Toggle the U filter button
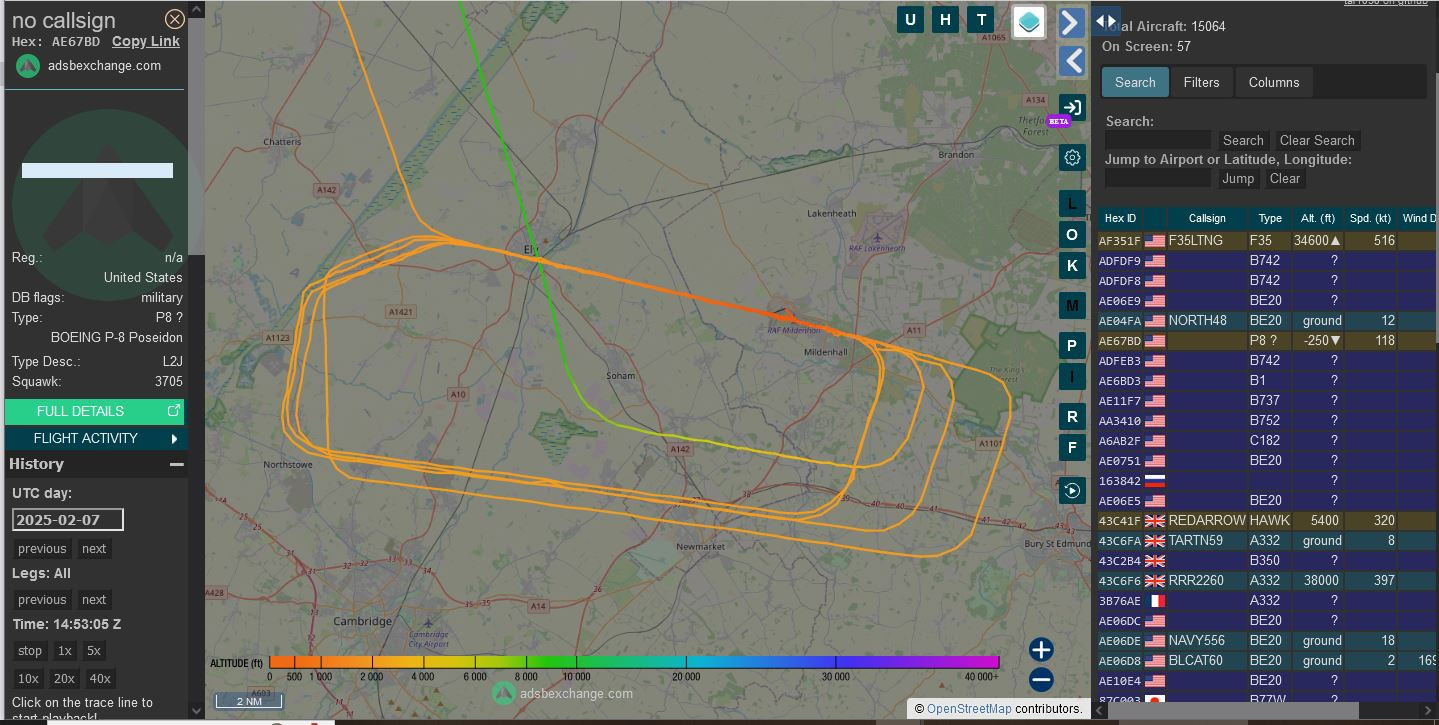This screenshot has width=1439, height=725. 910,20
